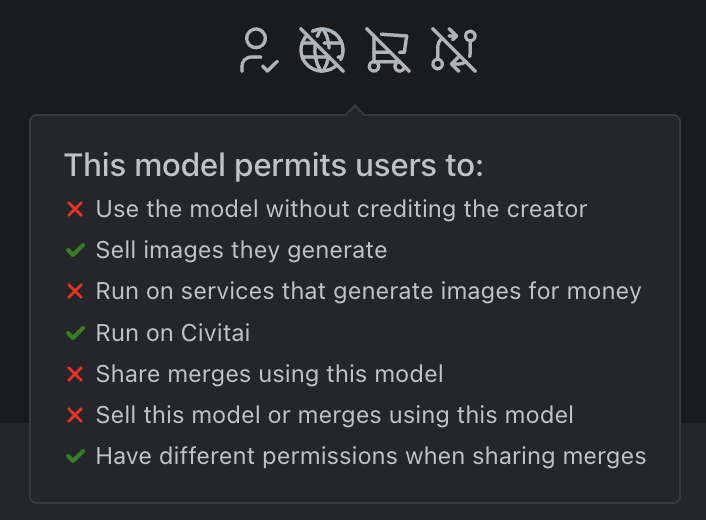Click 'Have different permissions when sharing merges' text
The width and height of the screenshot is (706, 520).
click(371, 456)
